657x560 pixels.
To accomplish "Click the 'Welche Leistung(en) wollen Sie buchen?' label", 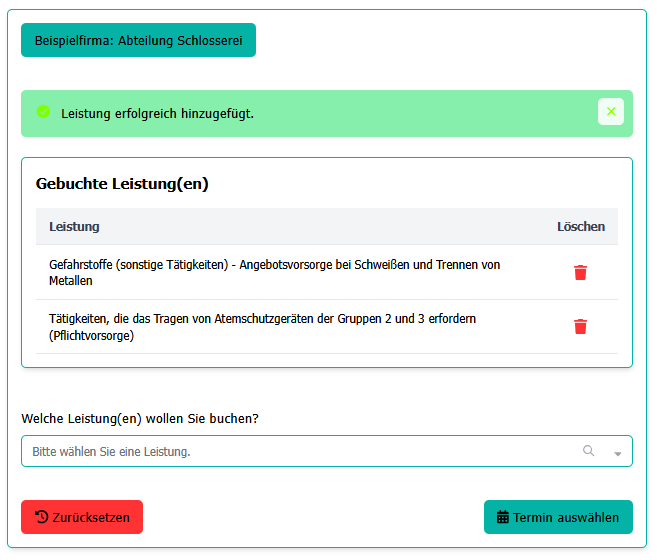I will 139,419.
